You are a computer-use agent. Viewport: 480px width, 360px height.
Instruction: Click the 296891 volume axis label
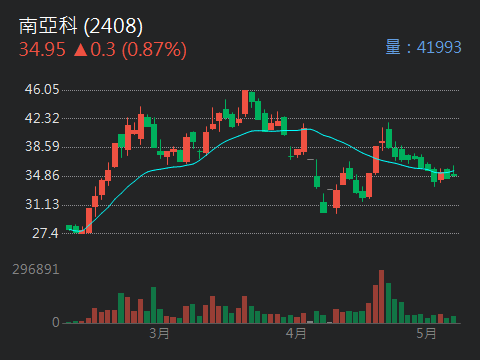coord(36,269)
